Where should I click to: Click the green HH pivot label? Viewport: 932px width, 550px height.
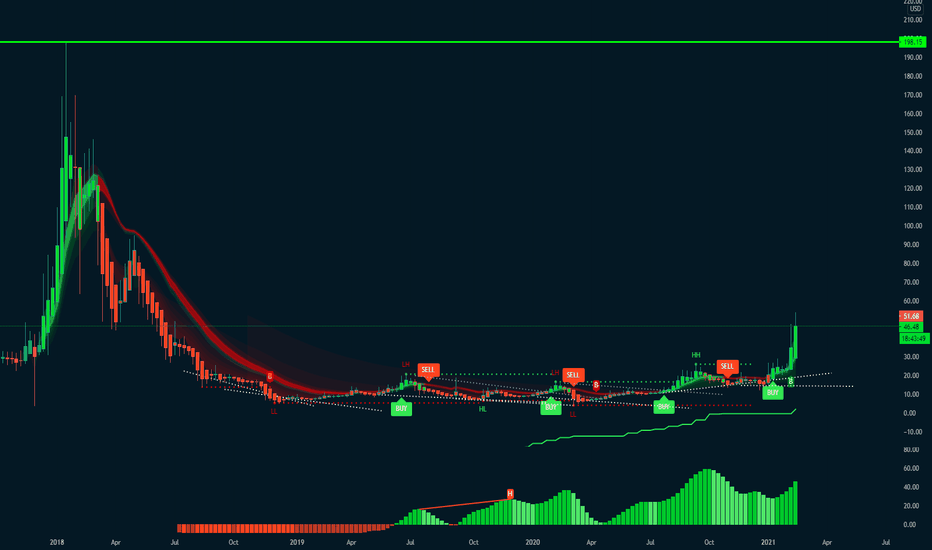tap(696, 355)
